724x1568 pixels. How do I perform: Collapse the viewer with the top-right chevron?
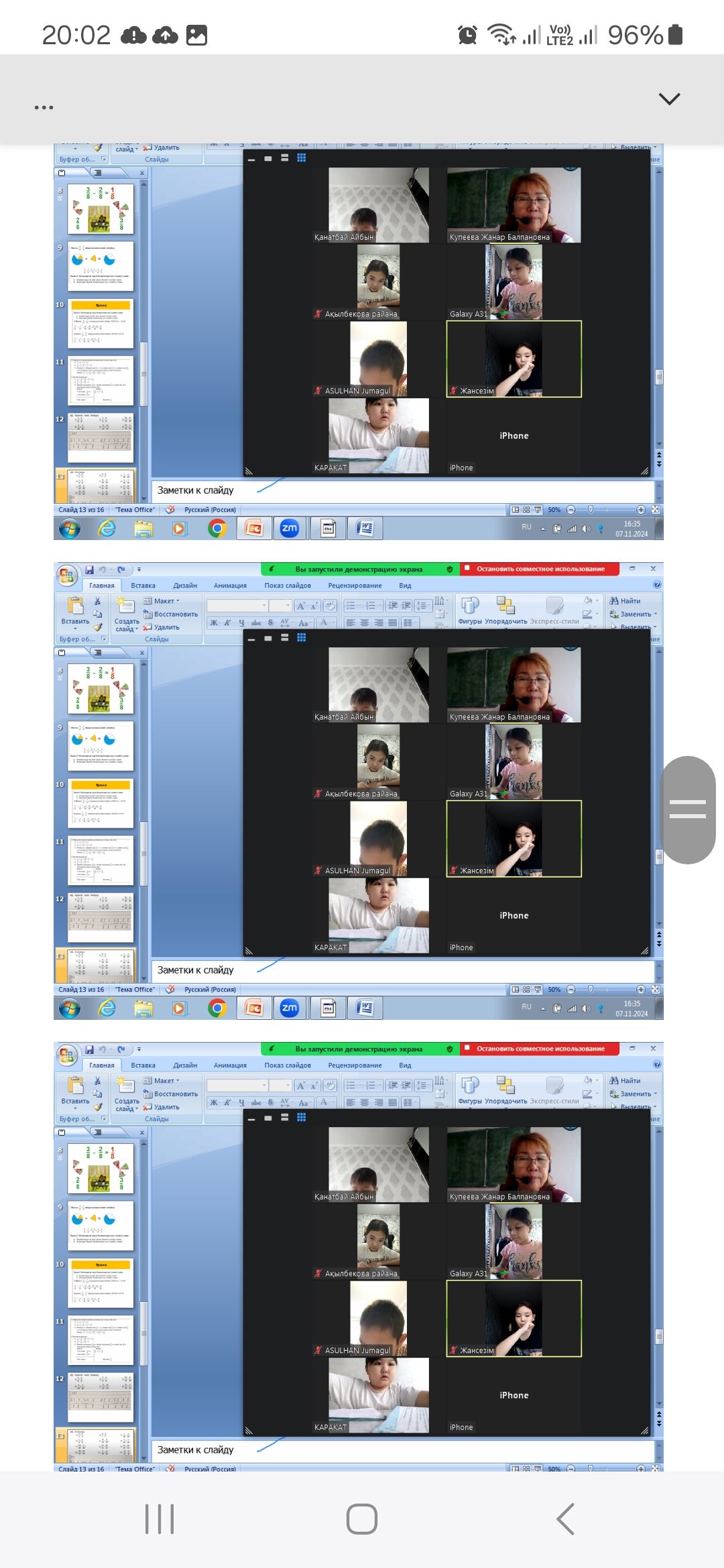click(x=669, y=99)
